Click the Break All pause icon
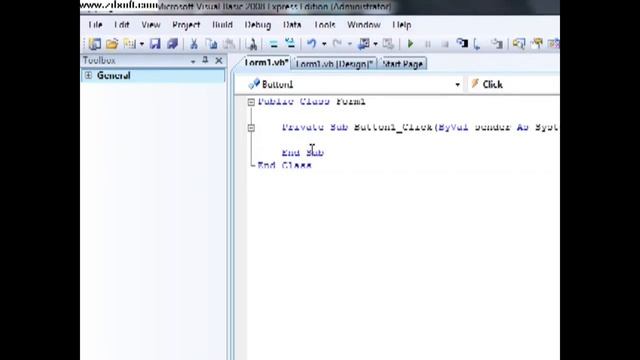Image resolution: width=640 pixels, height=360 pixels. point(428,44)
